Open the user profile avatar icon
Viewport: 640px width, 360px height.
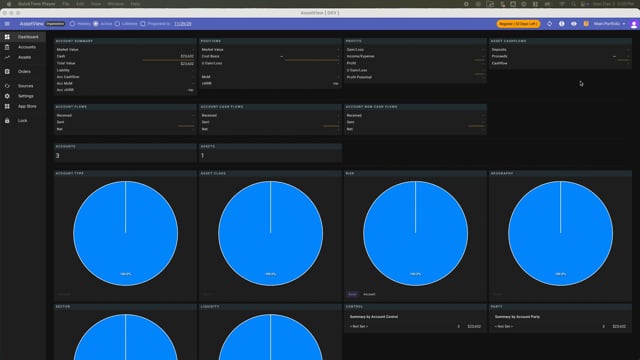634,24
